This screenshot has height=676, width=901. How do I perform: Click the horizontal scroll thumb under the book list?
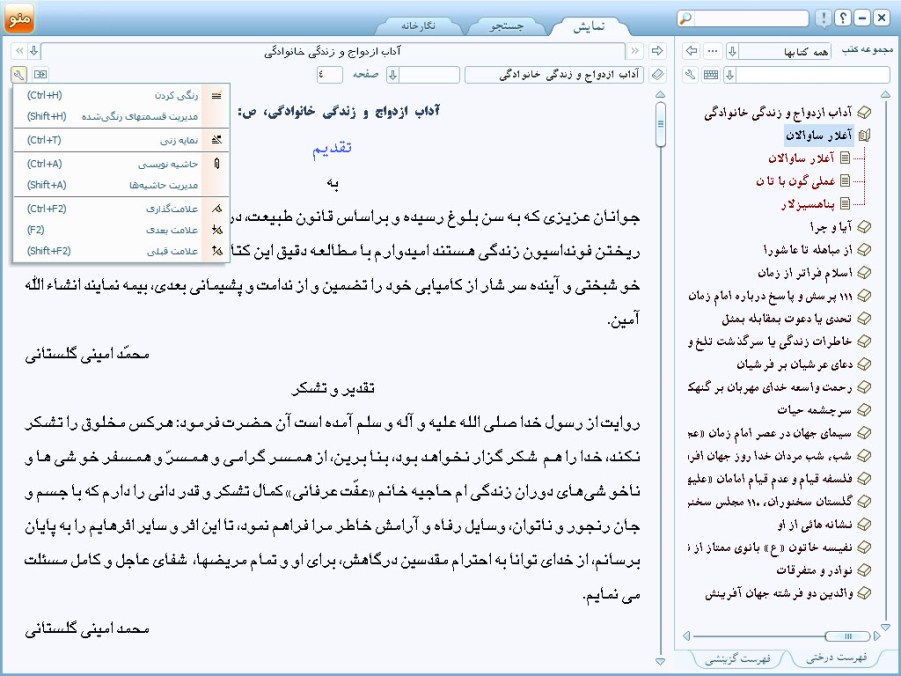[x=848, y=636]
